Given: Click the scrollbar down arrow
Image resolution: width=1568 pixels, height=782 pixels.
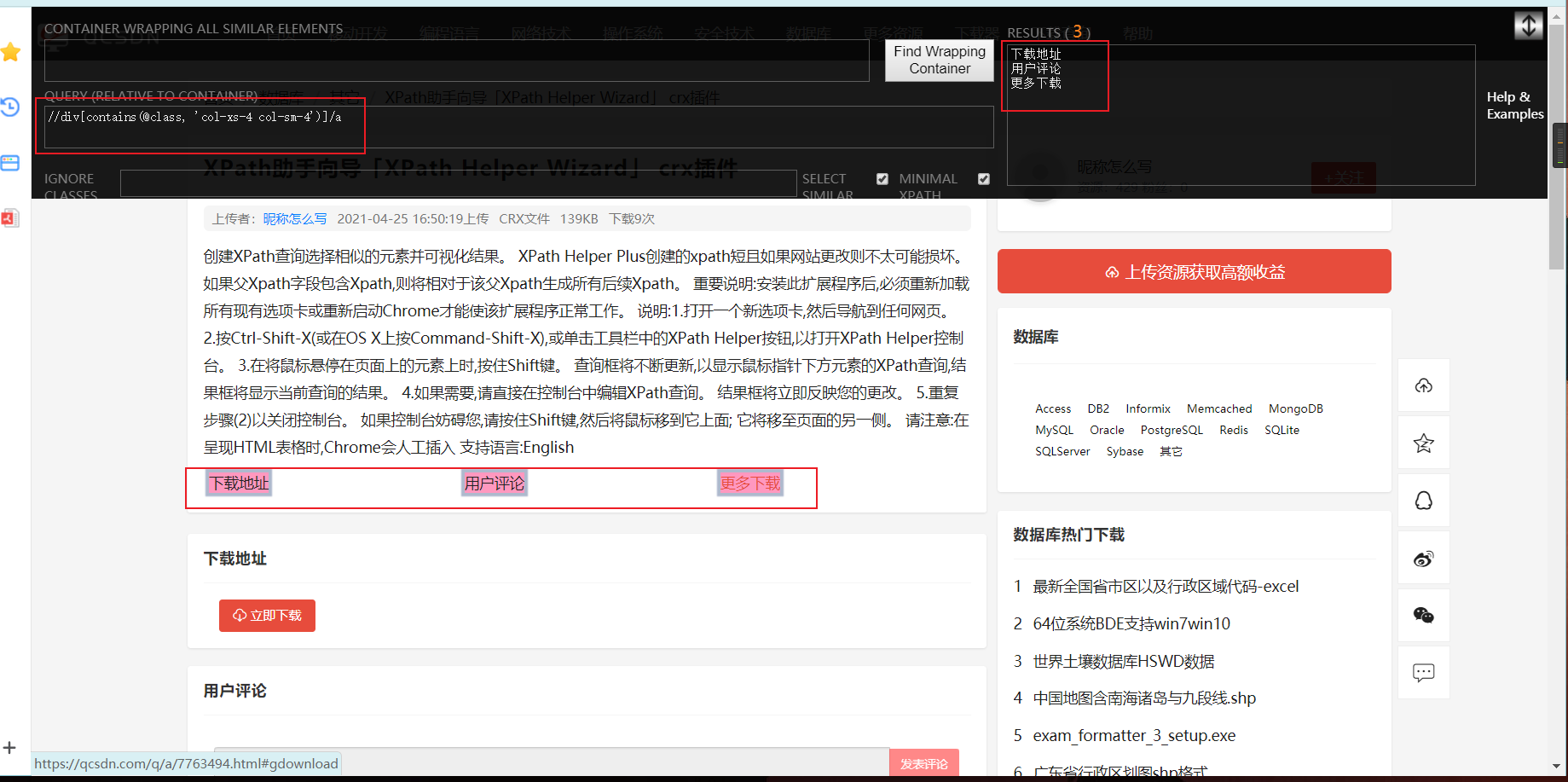Looking at the screenshot, I should (x=1557, y=767).
